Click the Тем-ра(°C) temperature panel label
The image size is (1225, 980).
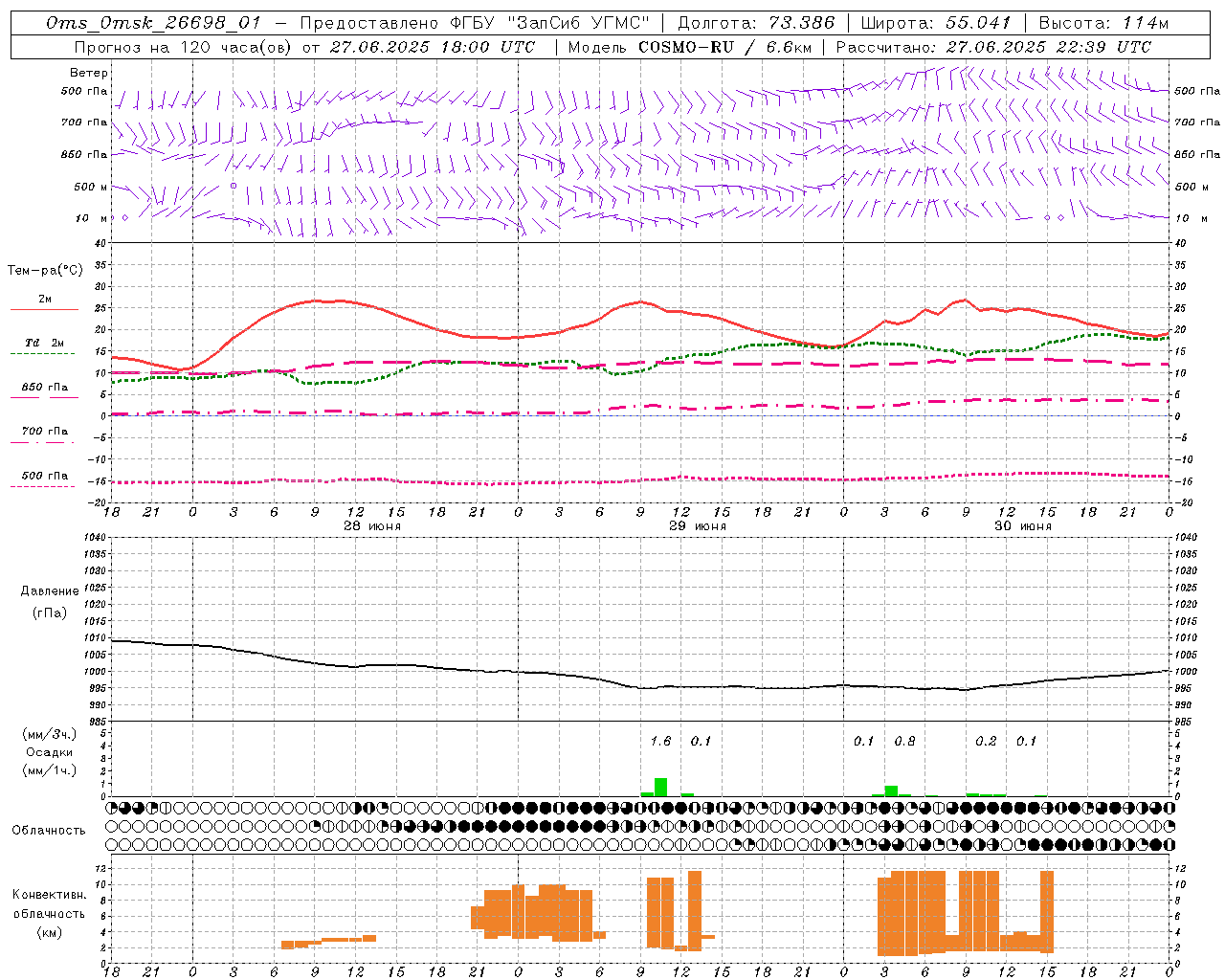click(x=45, y=271)
